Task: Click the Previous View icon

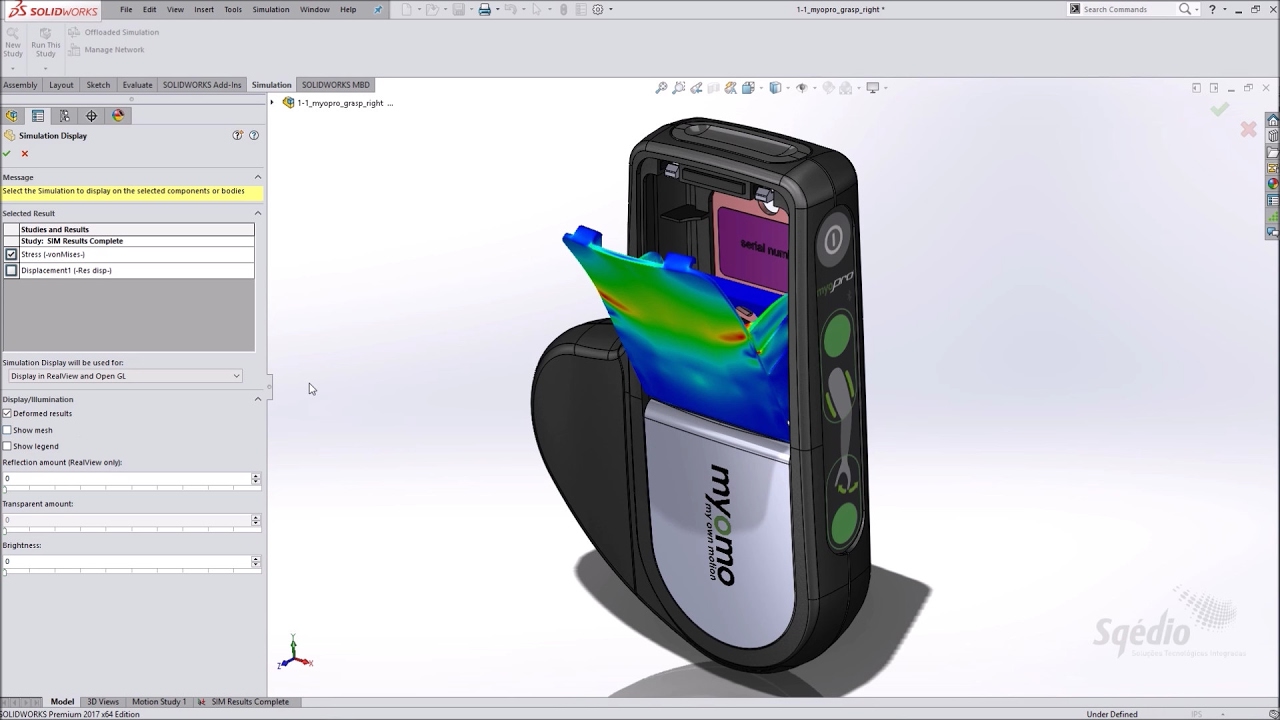Action: click(696, 88)
